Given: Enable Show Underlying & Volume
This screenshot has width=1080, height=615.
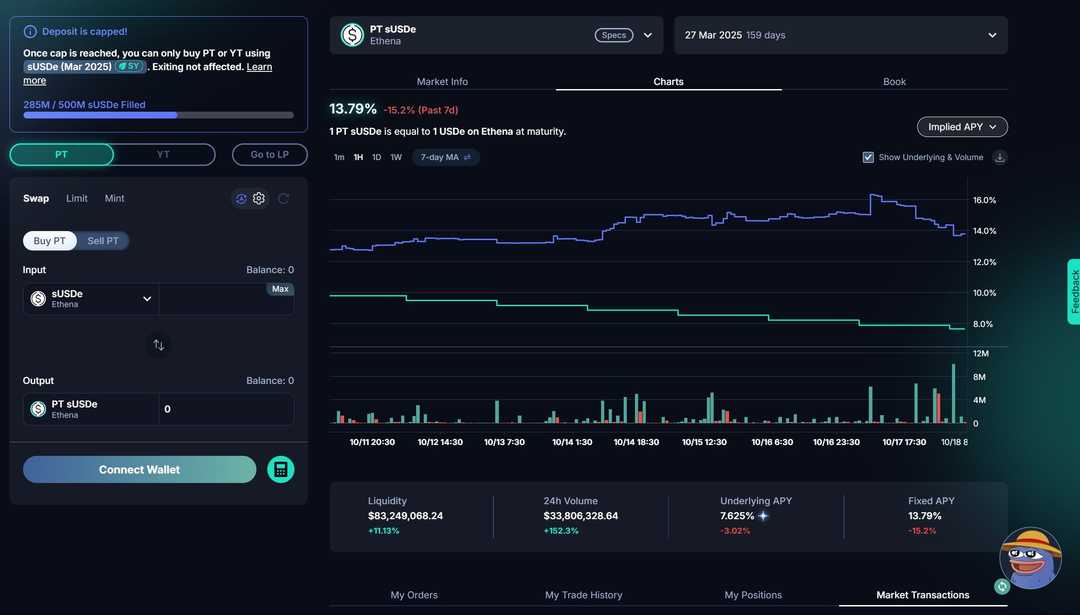Looking at the screenshot, I should coord(868,157).
